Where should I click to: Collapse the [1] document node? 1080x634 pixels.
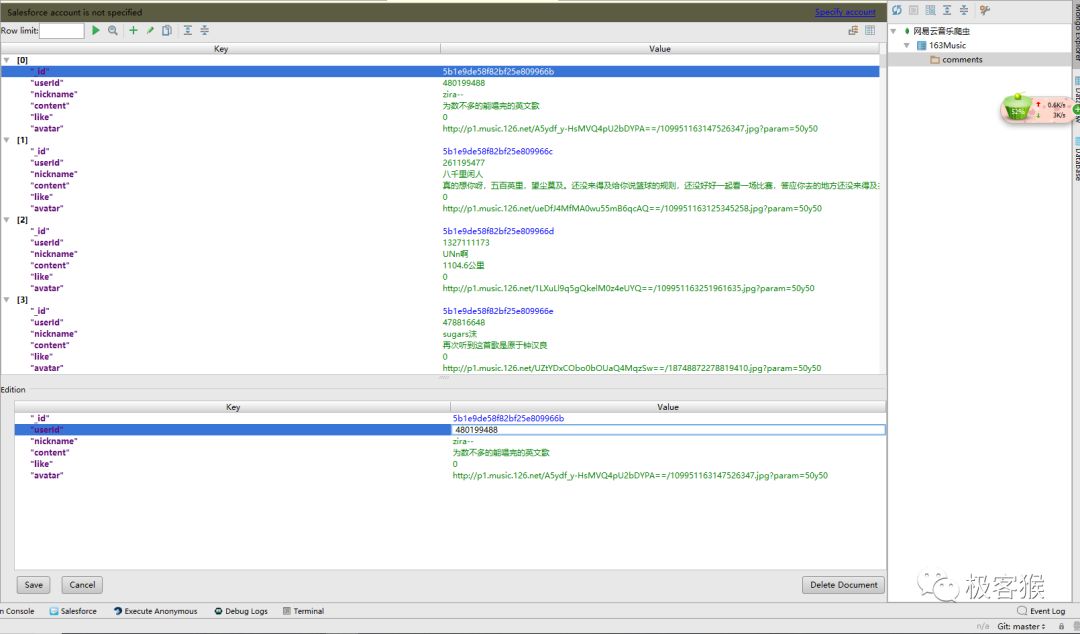pos(7,140)
